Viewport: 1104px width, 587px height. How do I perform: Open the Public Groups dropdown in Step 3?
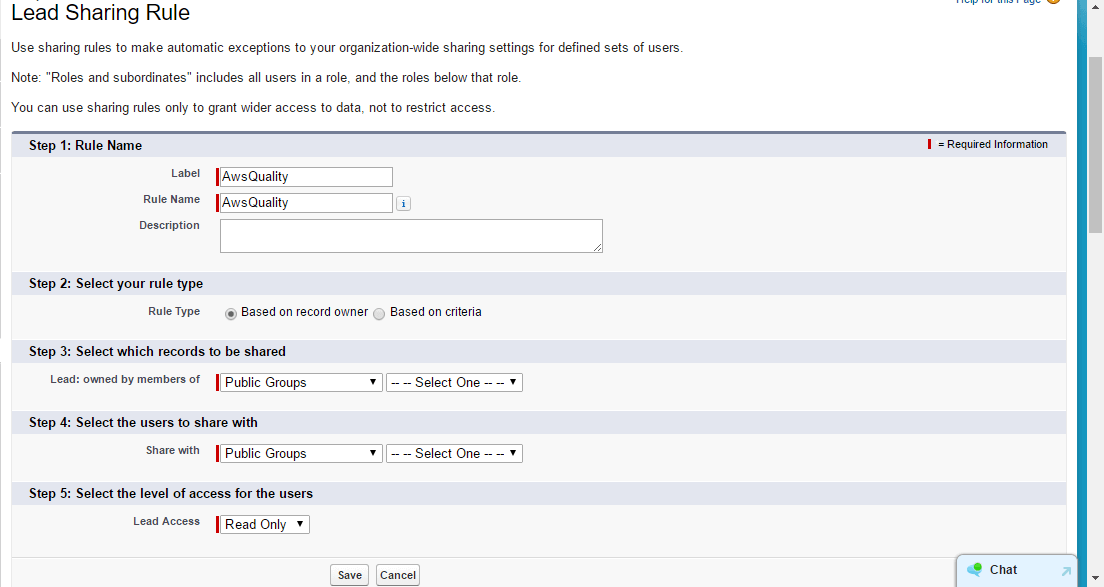[298, 382]
